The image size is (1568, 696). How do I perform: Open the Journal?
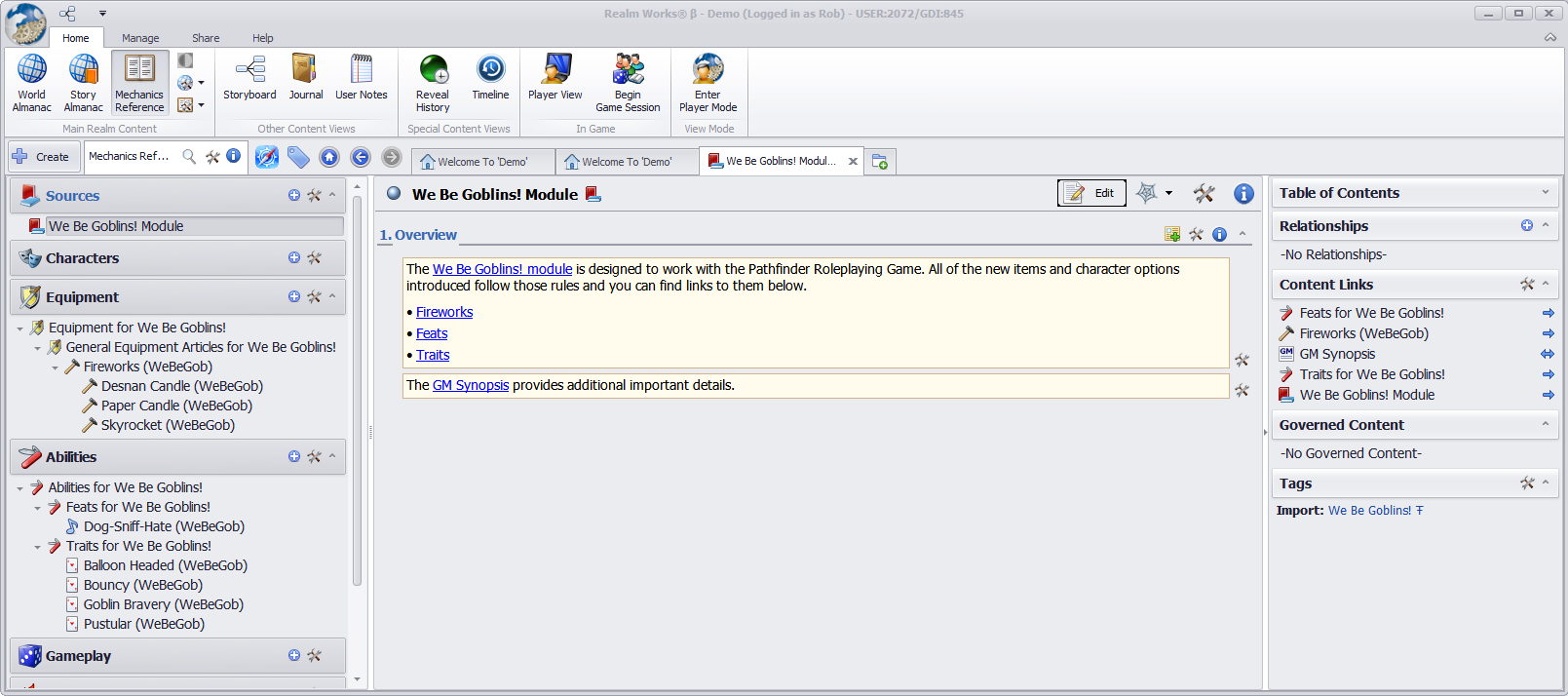pos(306,78)
